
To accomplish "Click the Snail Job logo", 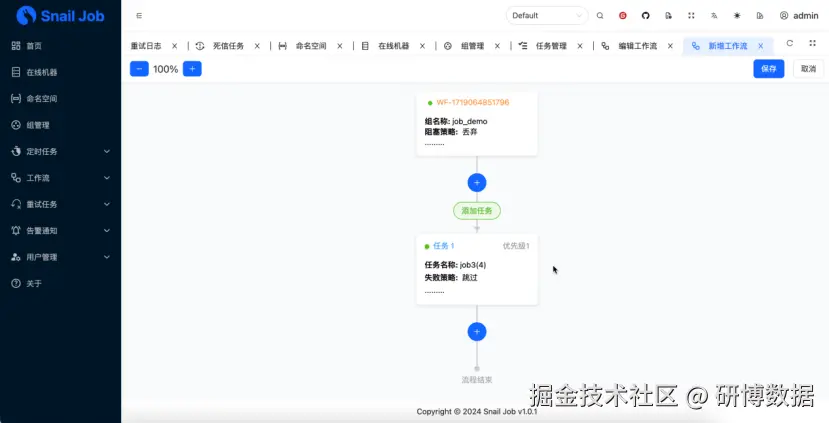I will pos(60,15).
